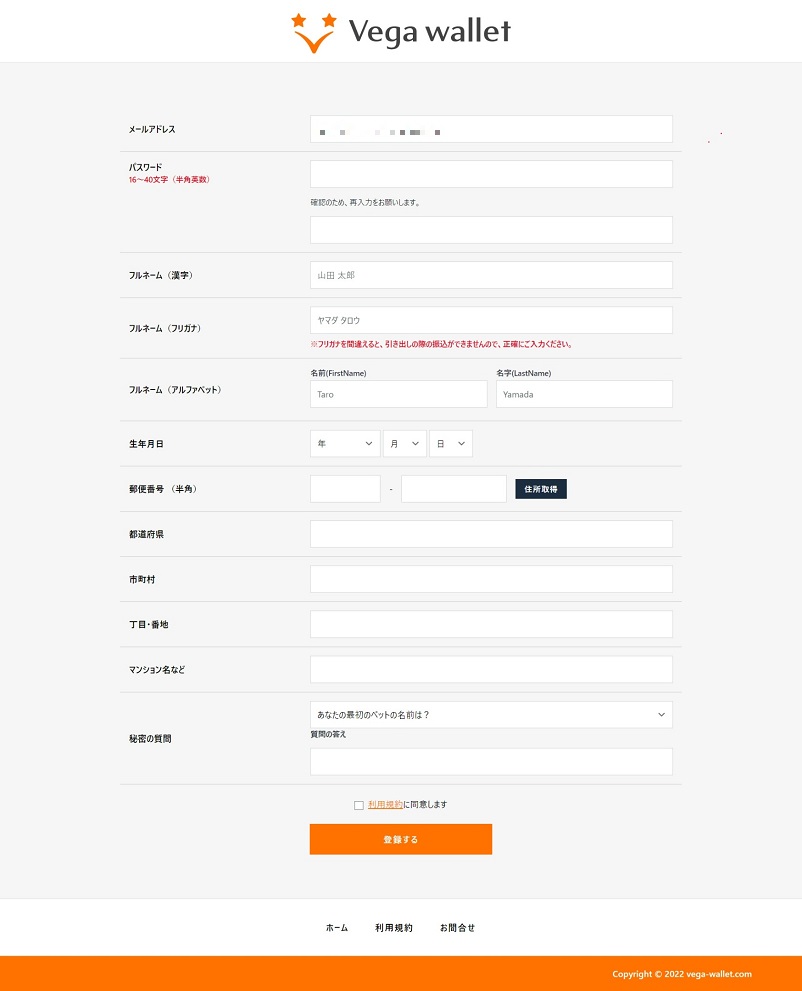Focus the password re-entry confirmation field
This screenshot has width=802, height=991.
(x=491, y=230)
